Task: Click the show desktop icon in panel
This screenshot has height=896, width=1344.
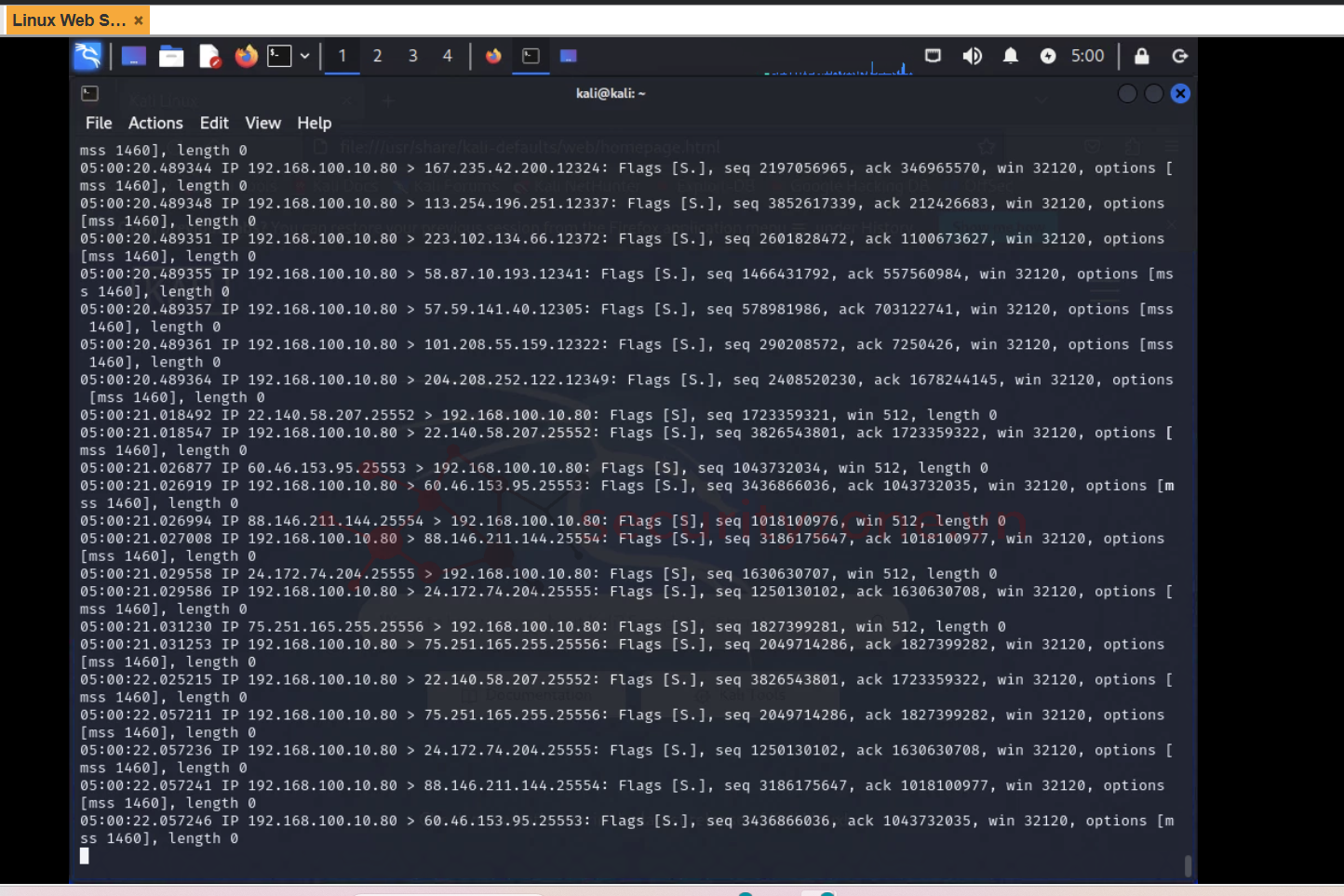Action: [134, 57]
